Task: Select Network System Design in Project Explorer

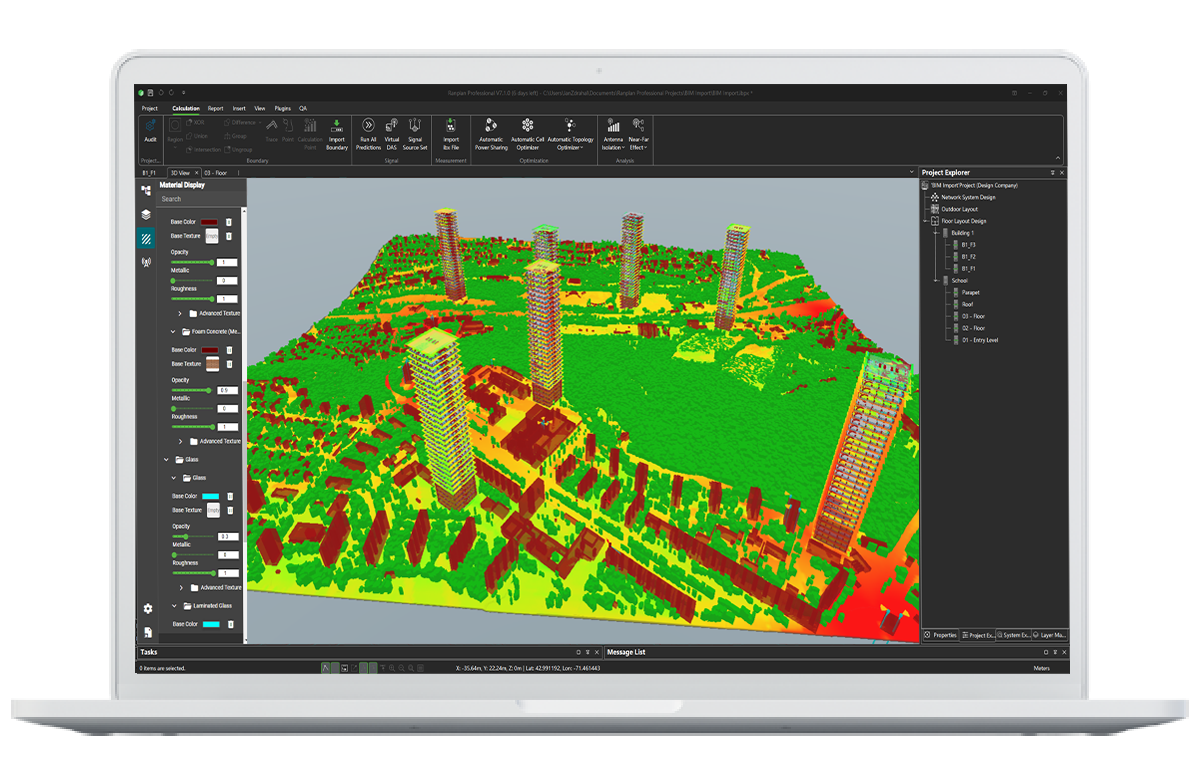Action: [x=968, y=197]
